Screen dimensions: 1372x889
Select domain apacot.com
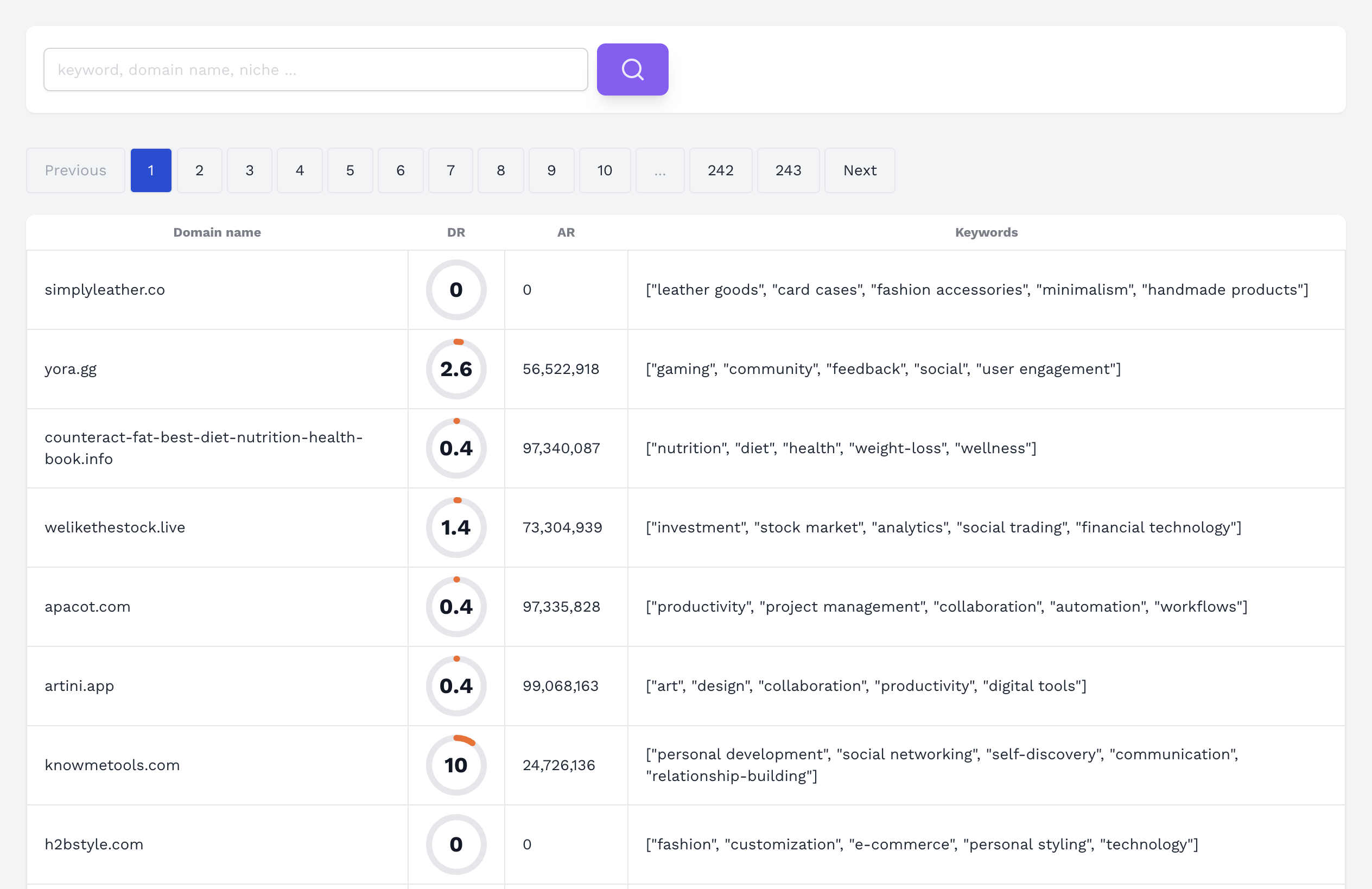[x=87, y=606]
